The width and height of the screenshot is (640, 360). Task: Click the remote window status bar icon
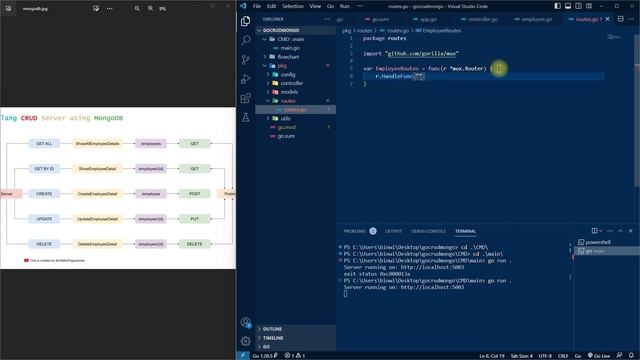click(x=242, y=356)
